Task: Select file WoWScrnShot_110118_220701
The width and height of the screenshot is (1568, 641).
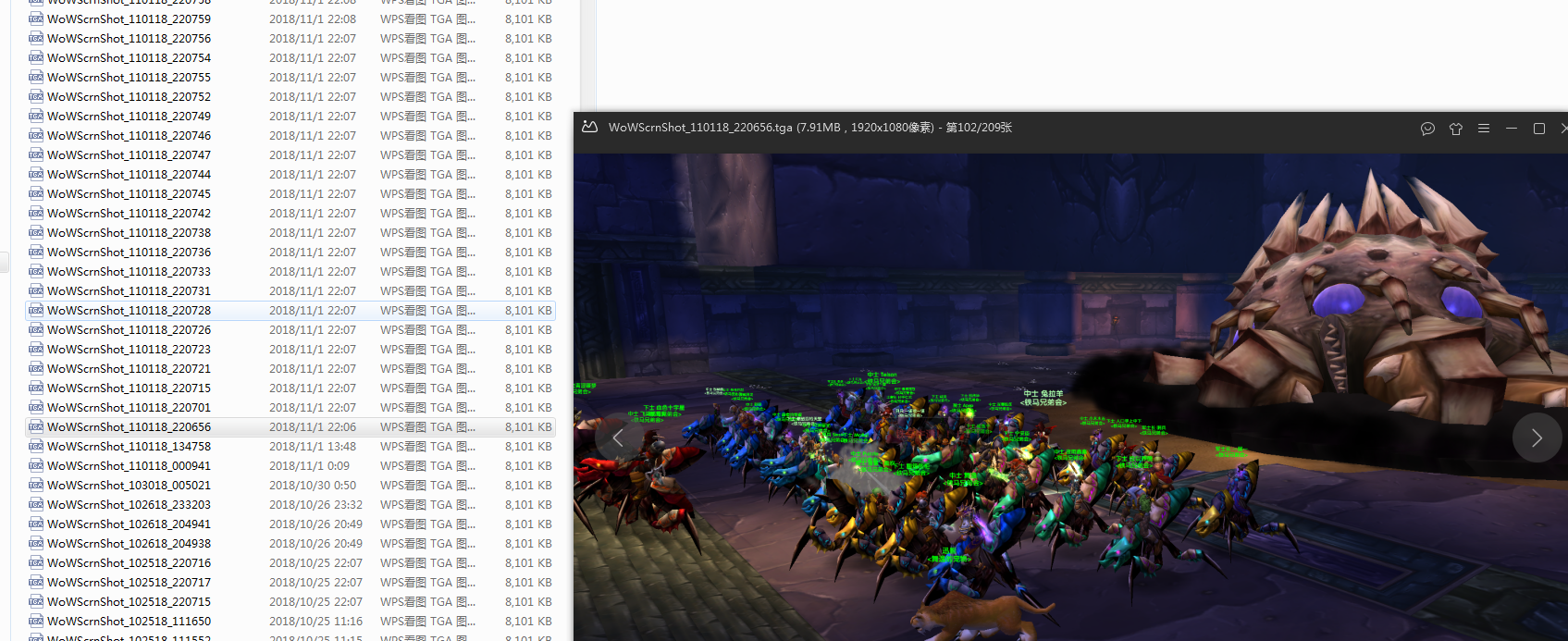Action: (x=129, y=408)
